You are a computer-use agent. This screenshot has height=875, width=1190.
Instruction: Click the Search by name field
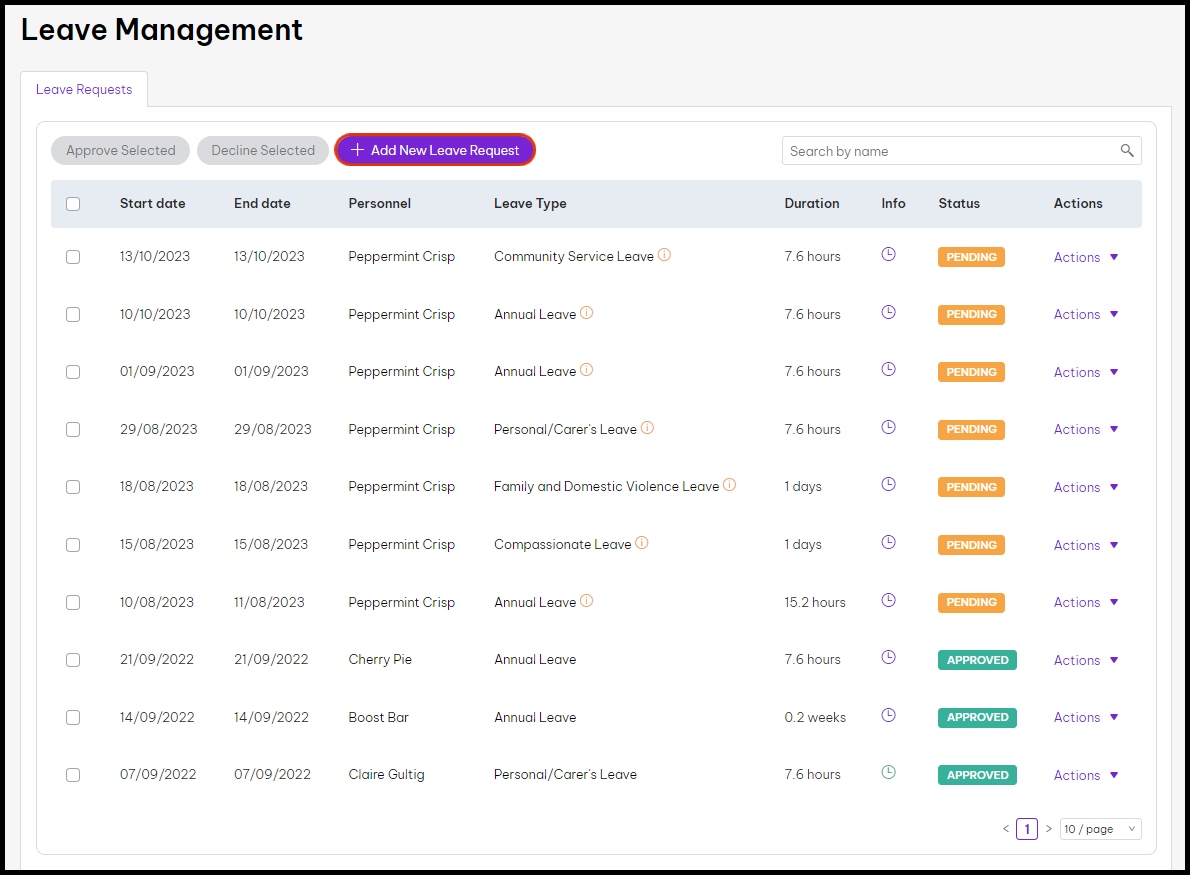tap(950, 151)
